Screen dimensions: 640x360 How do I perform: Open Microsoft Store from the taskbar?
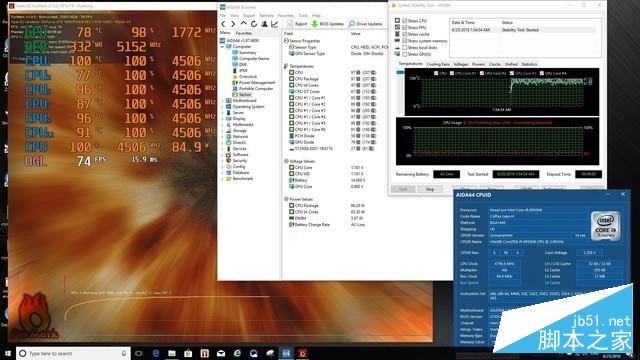(188, 353)
